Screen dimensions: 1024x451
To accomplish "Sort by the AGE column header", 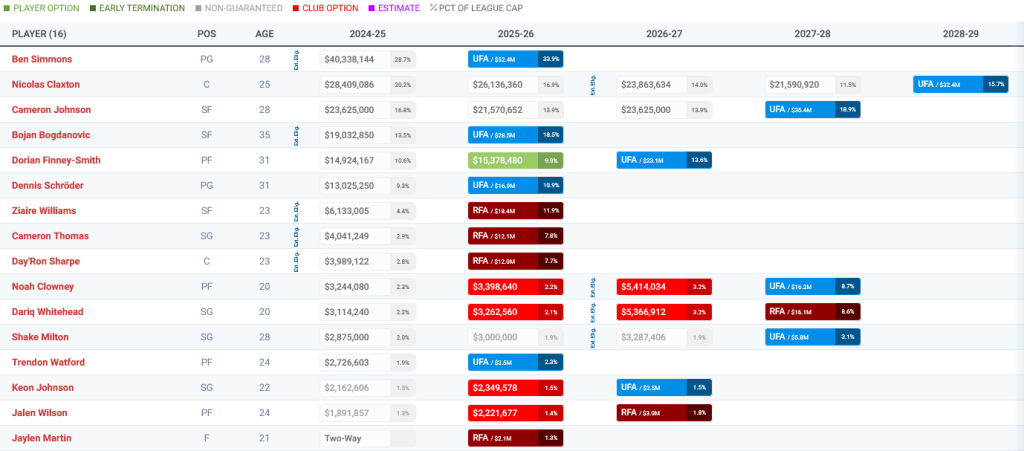I will (264, 33).
